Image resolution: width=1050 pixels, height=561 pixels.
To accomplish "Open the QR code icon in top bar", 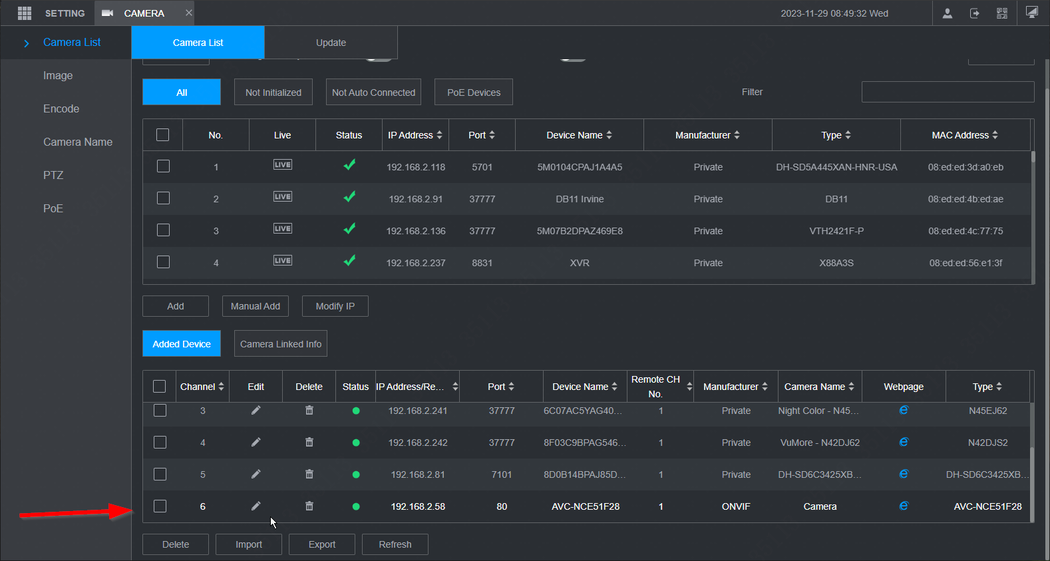I will click(x=1002, y=13).
